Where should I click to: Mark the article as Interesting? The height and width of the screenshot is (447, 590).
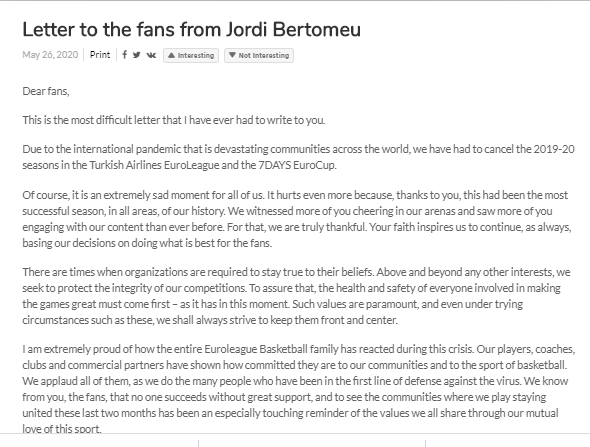[x=191, y=55]
